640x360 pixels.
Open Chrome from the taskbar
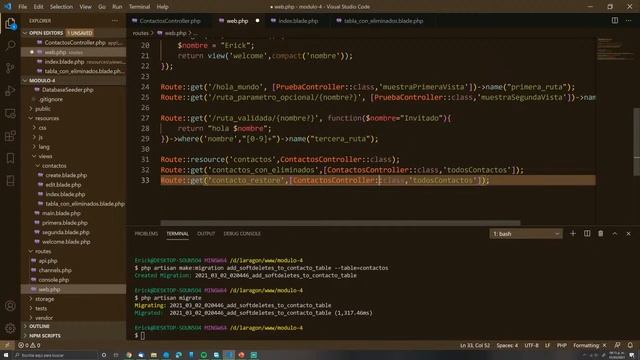coord(129,355)
